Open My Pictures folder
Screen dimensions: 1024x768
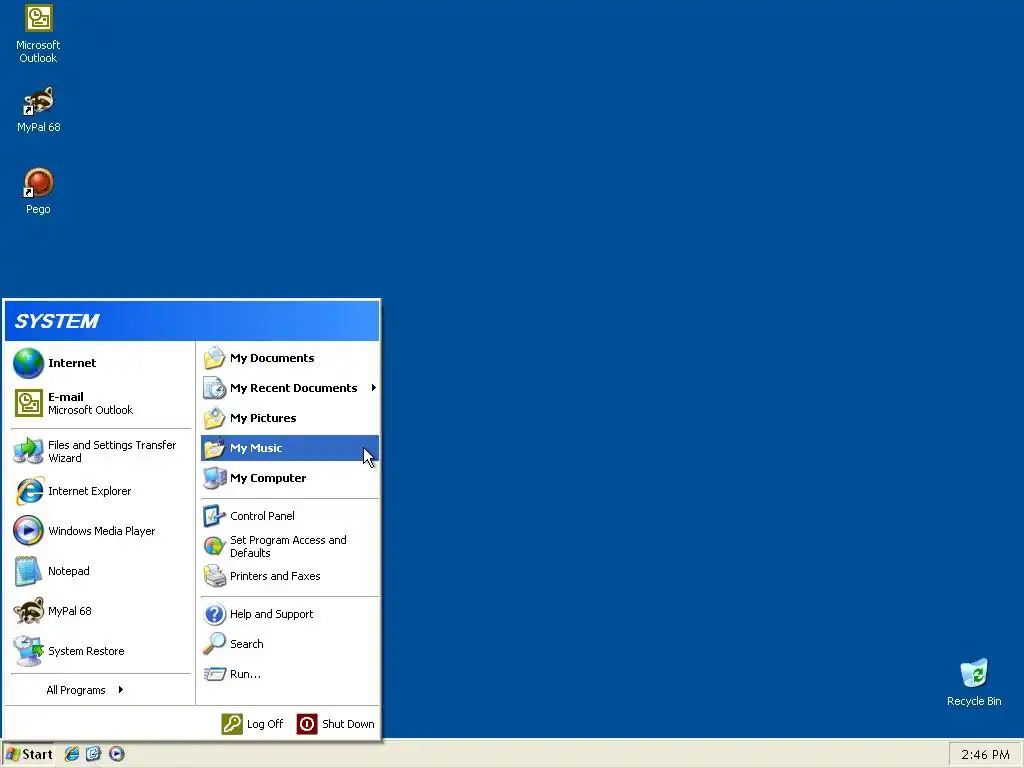tap(289, 418)
